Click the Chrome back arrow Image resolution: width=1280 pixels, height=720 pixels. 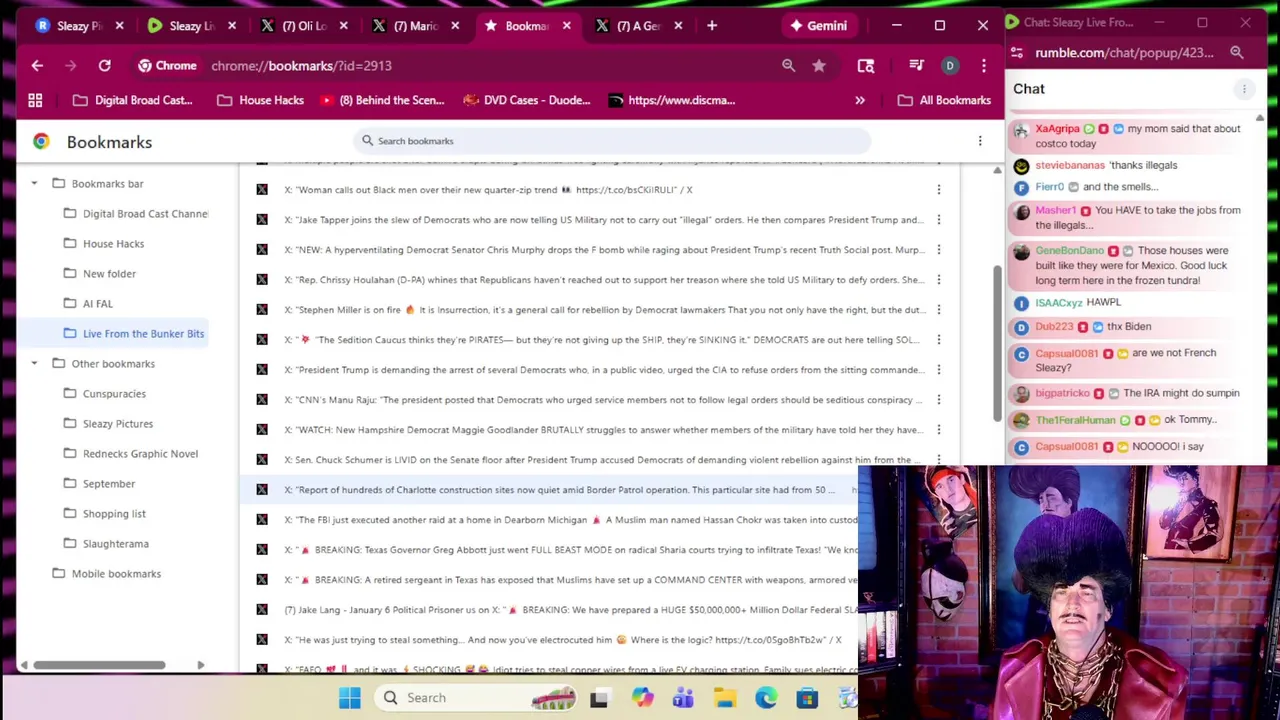tap(37, 66)
